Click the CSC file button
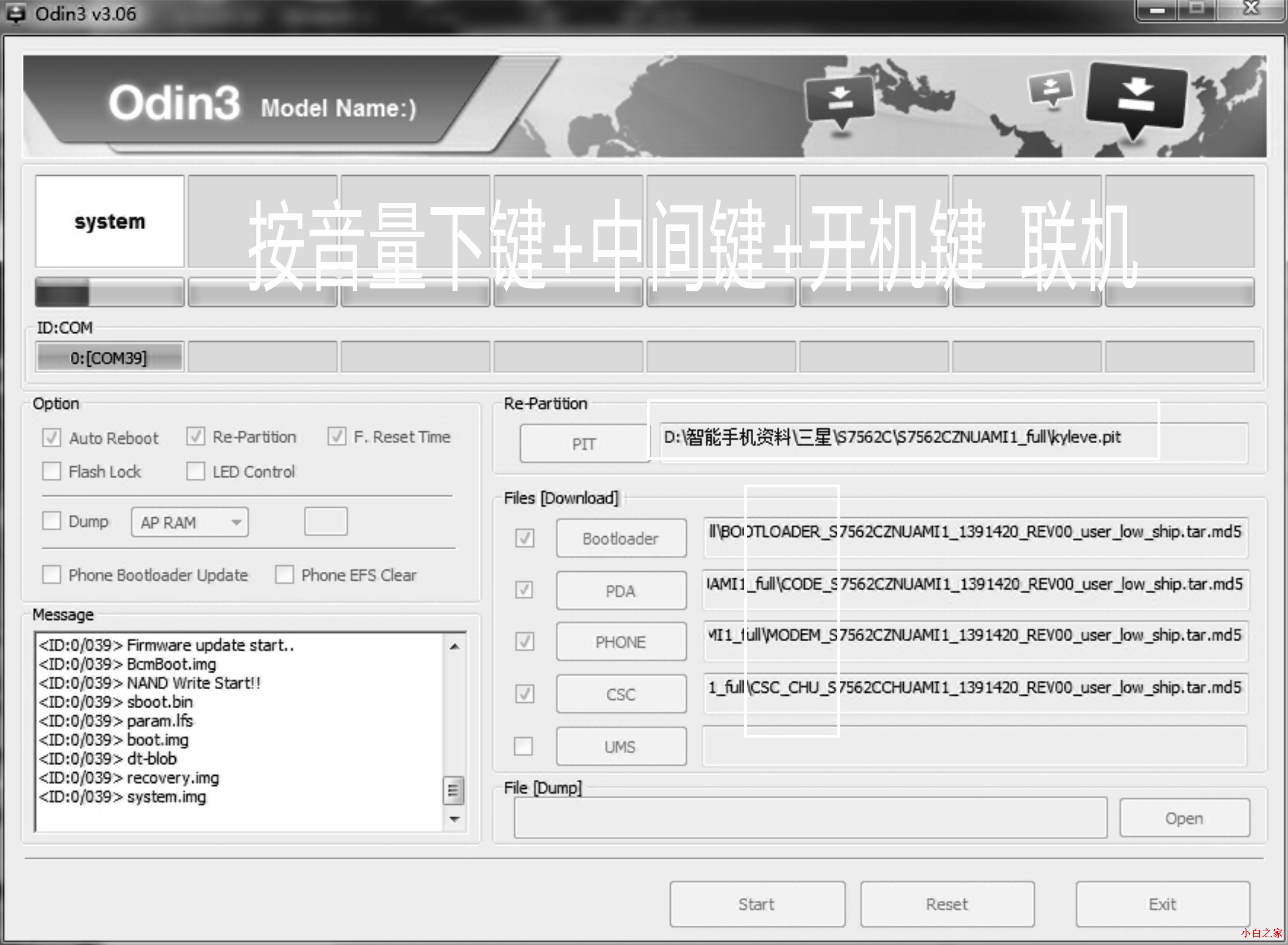1288x945 pixels. pos(621,694)
